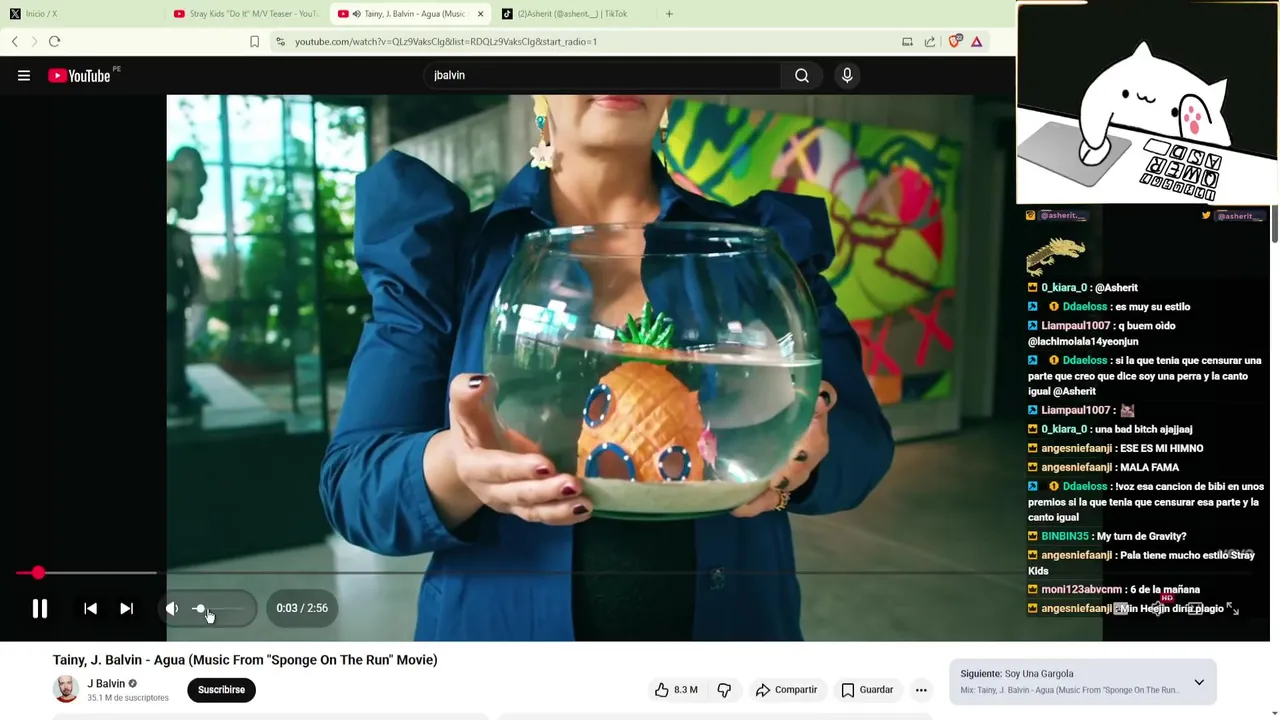1280x720 pixels.
Task: Open a new browser tab
Action: coord(669,14)
